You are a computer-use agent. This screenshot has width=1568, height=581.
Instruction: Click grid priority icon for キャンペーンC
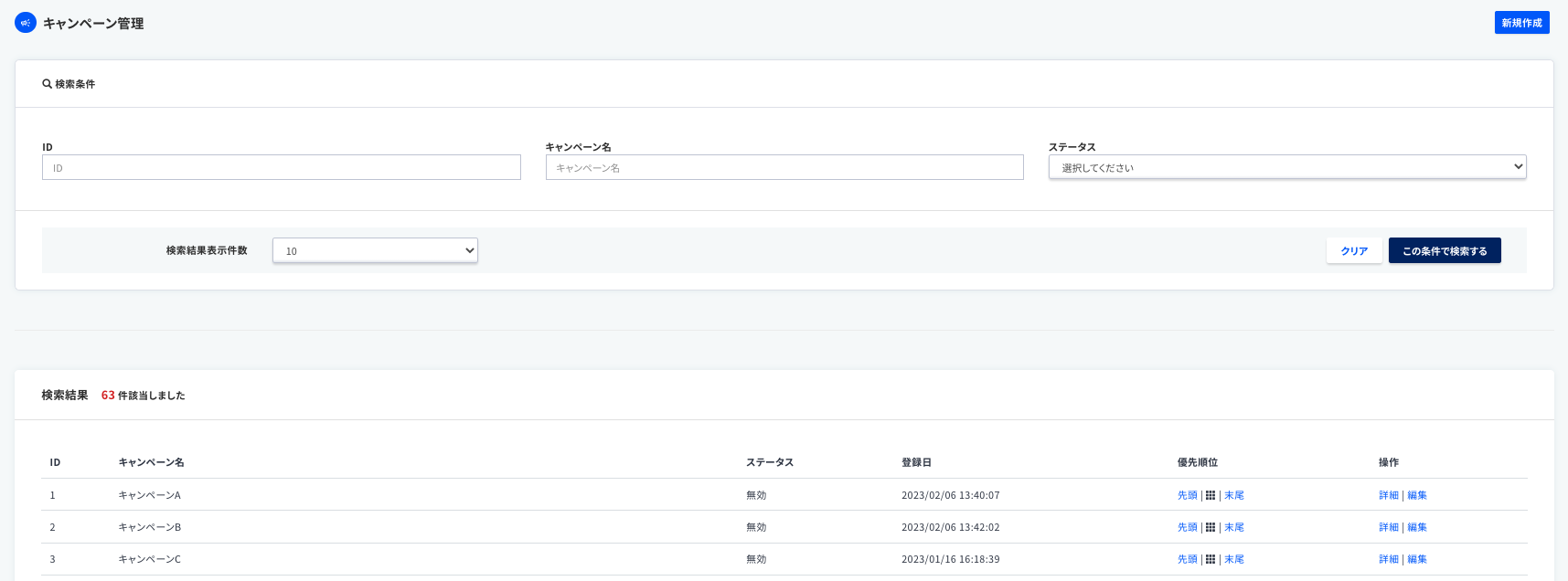tap(1211, 559)
